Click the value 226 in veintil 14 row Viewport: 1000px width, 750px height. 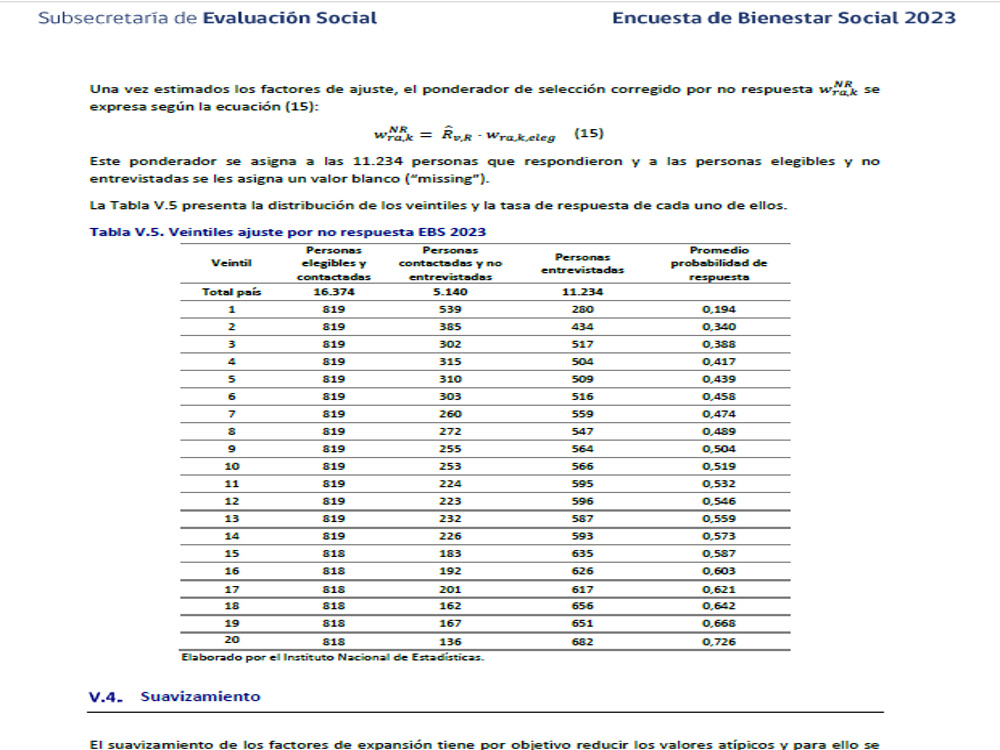point(450,536)
